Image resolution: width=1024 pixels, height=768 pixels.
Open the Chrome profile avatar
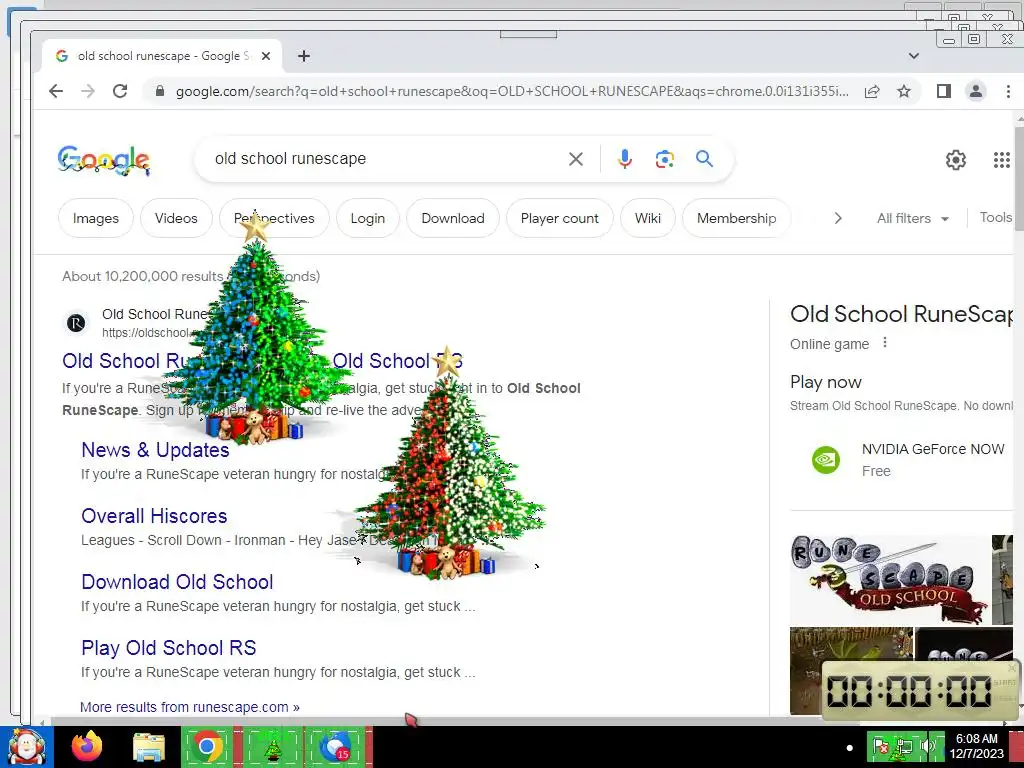[976, 91]
